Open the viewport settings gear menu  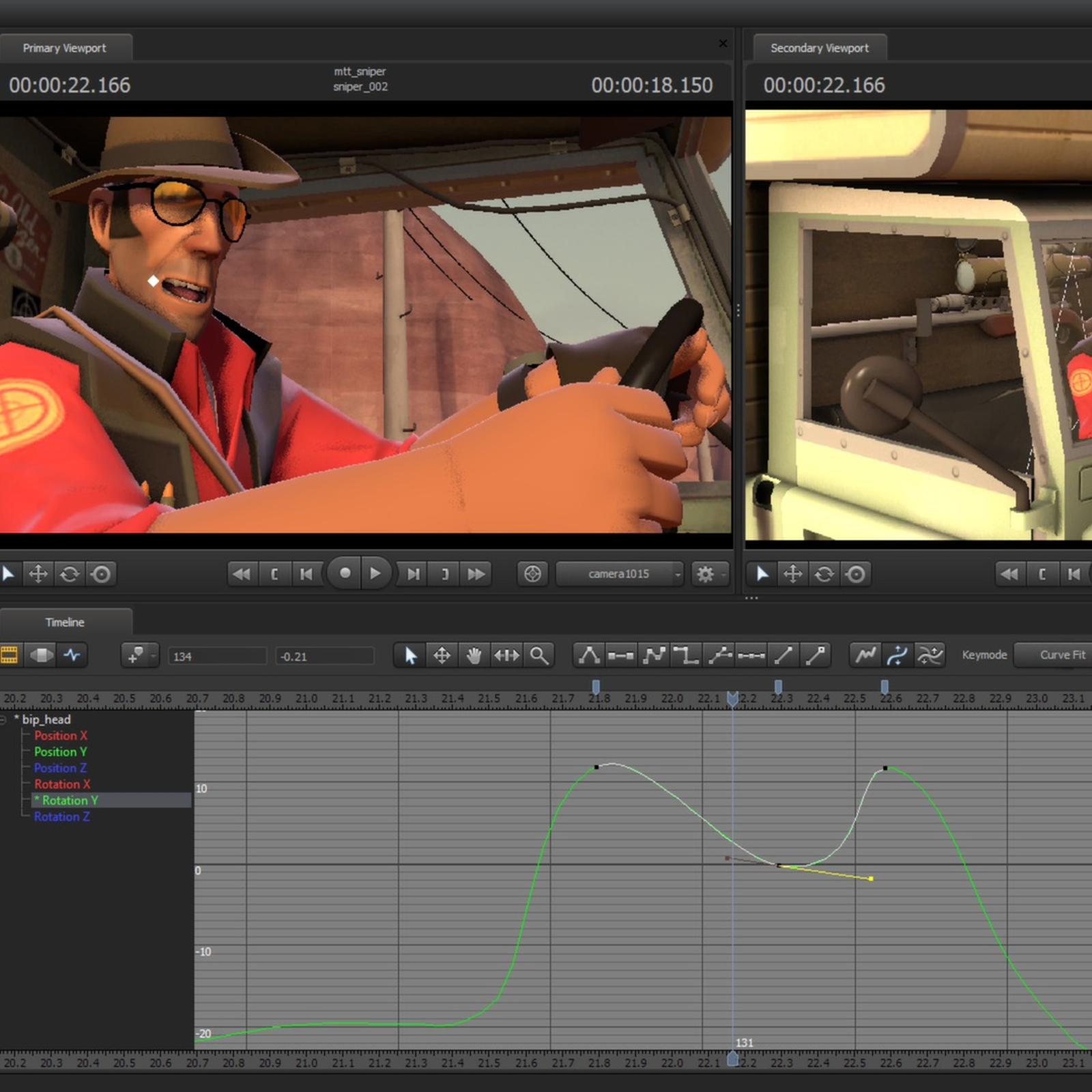709,574
